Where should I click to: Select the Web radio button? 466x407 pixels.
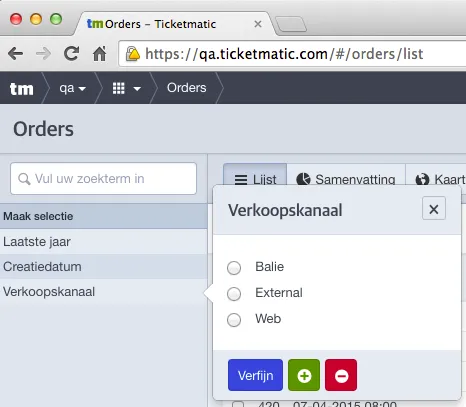234,320
